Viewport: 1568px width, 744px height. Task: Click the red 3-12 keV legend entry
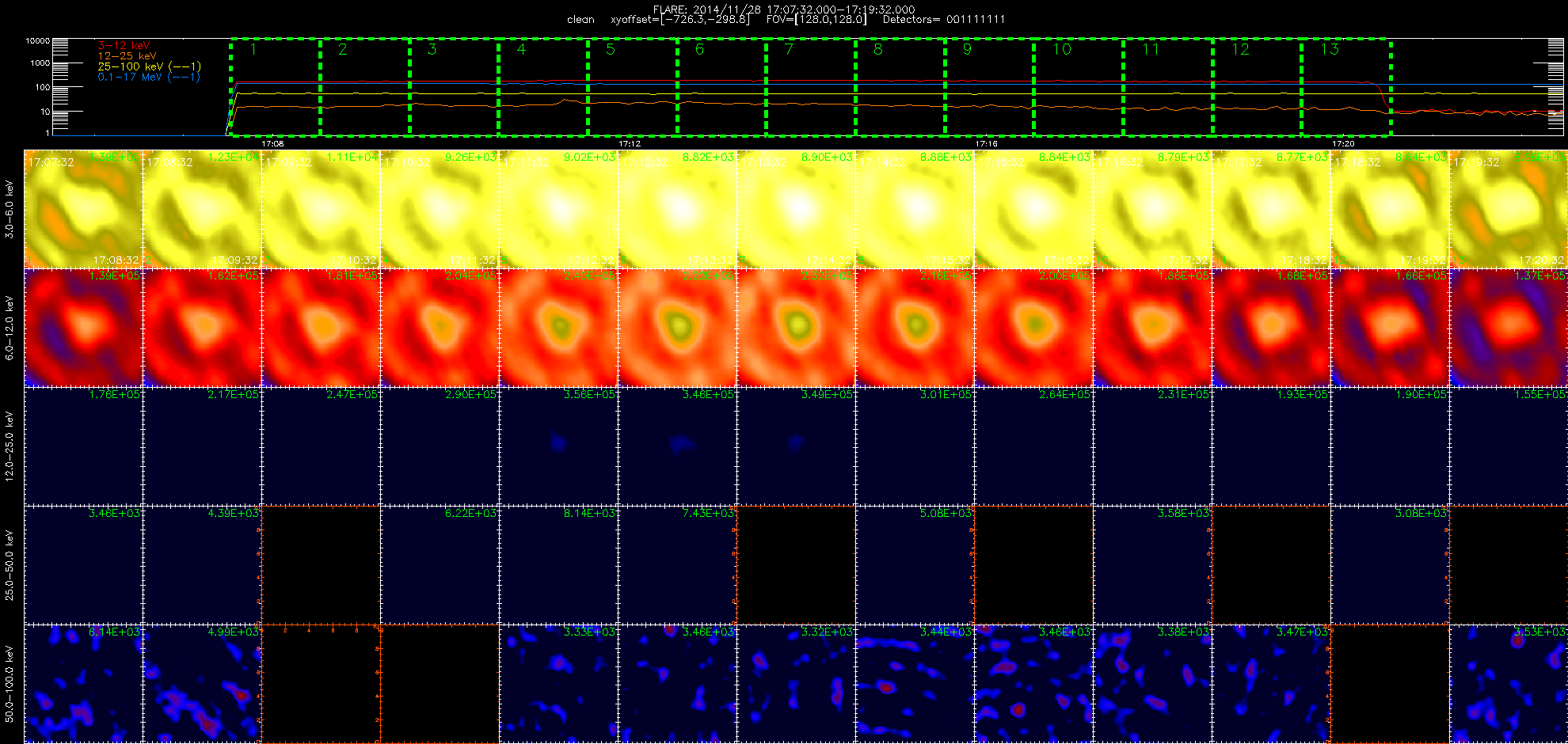coord(123,46)
